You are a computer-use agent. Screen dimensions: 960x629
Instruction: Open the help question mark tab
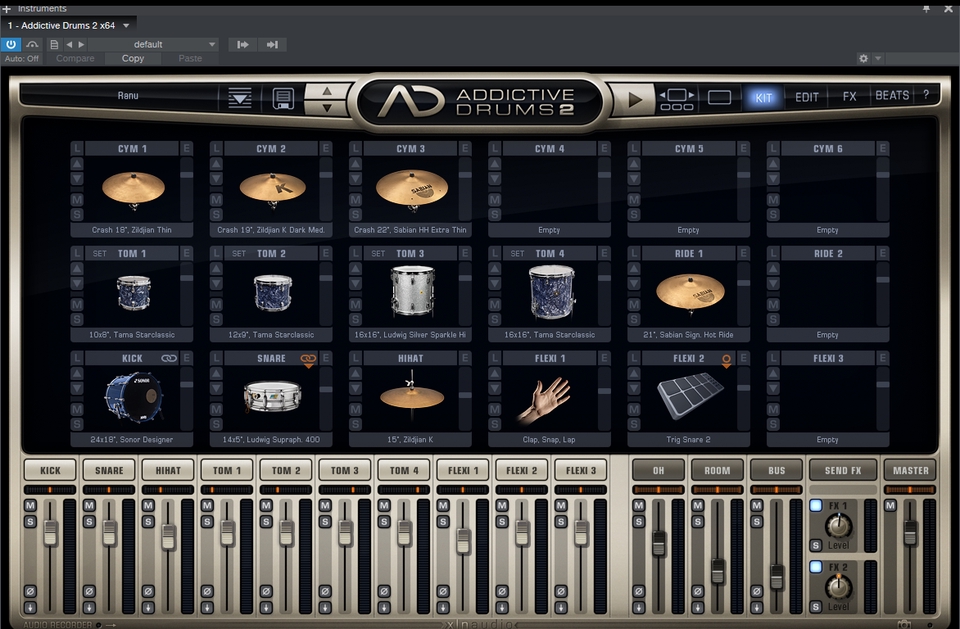click(926, 95)
